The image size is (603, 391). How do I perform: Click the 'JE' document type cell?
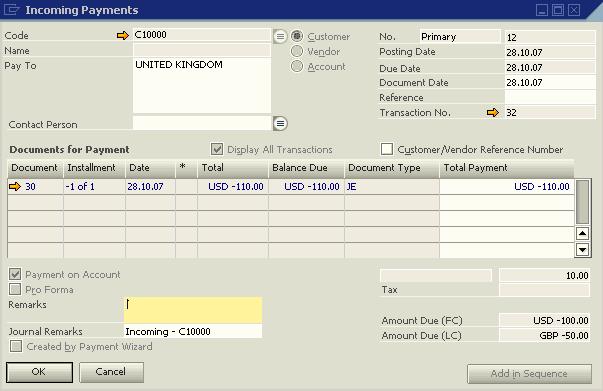tap(392, 186)
